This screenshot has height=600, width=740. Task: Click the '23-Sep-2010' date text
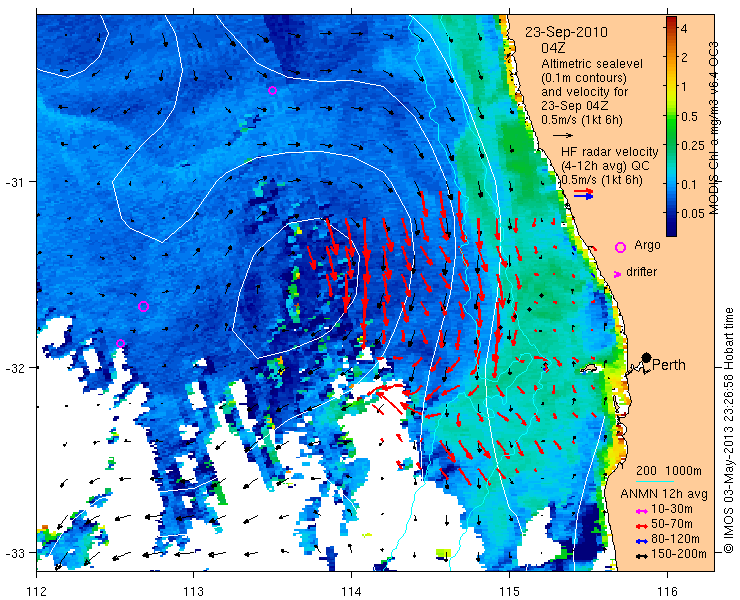[566, 32]
